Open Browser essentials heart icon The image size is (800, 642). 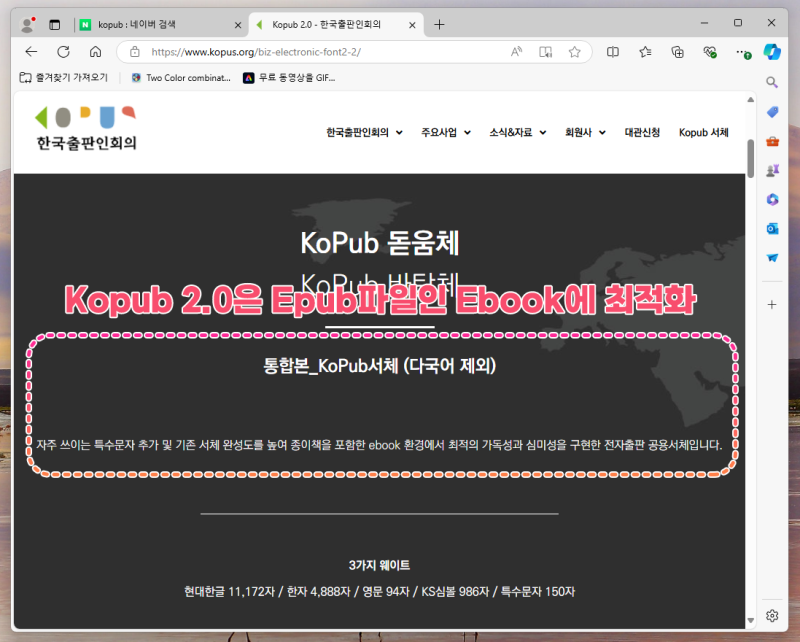pyautogui.click(x=710, y=52)
